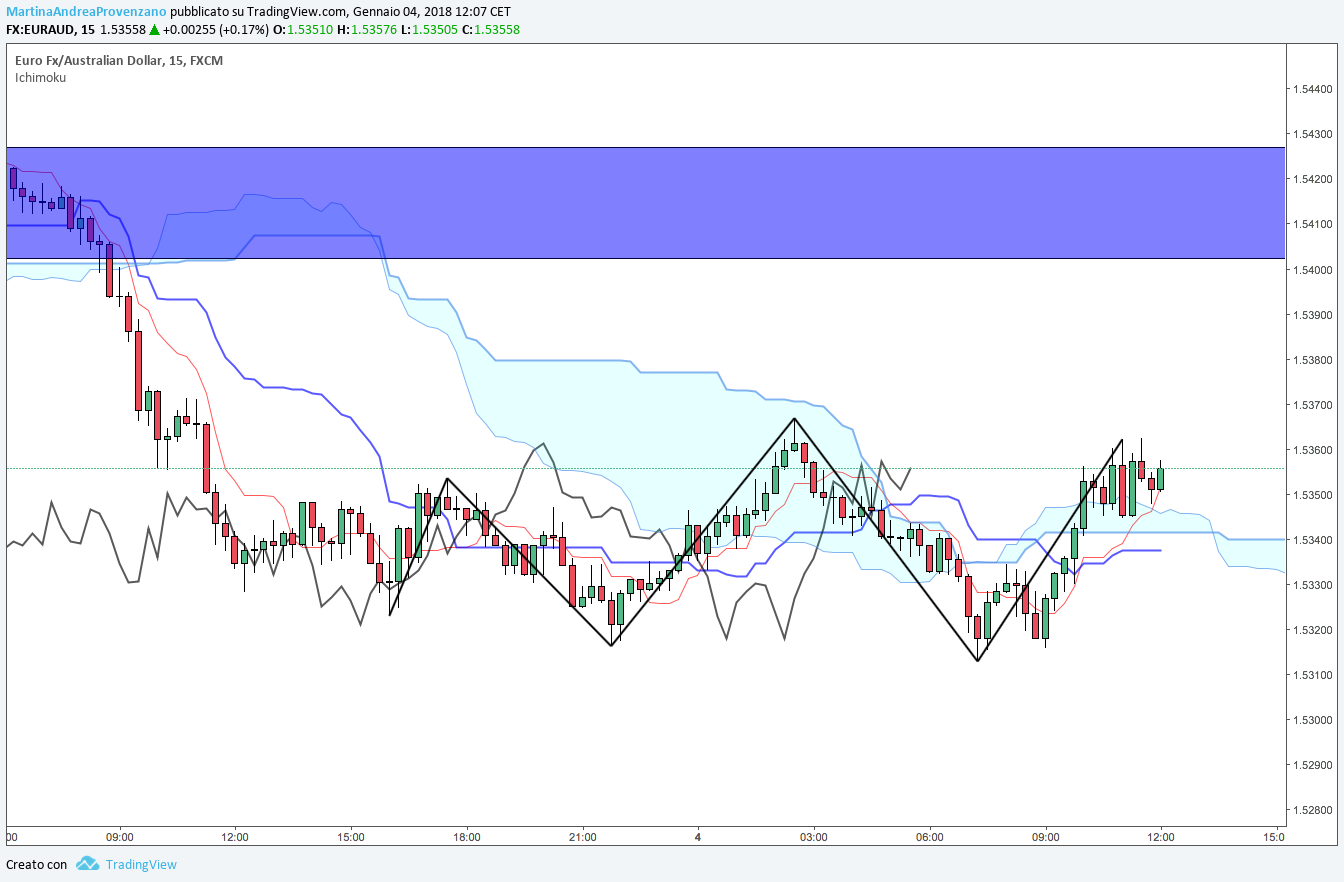The width and height of the screenshot is (1344, 882).
Task: Click the MartinaAndreaProvenzano author name
Action: [x=86, y=11]
